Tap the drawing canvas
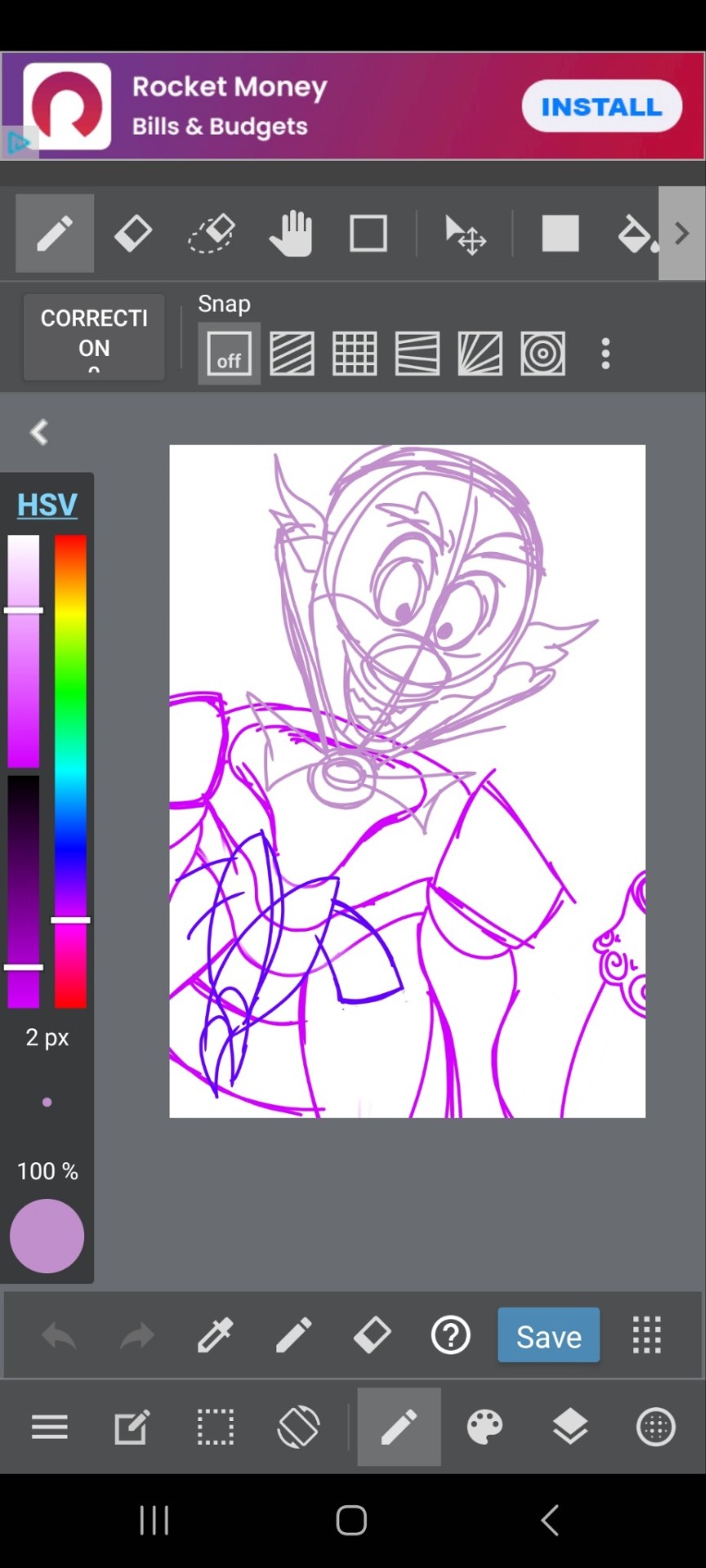Screen dimensions: 706x1568 tap(407, 781)
